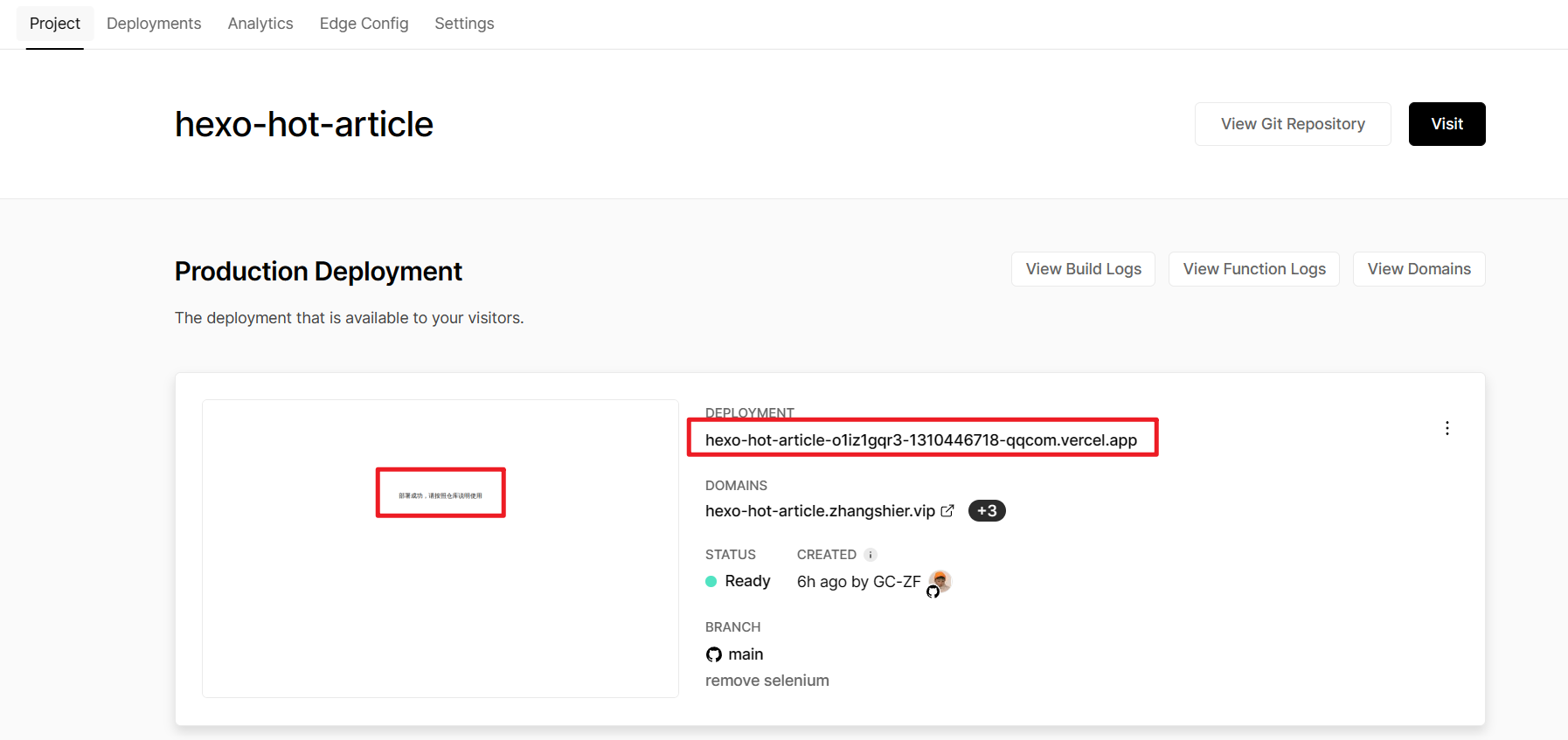Click the deployment preview thumbnail
1568x740 pixels.
pos(441,549)
